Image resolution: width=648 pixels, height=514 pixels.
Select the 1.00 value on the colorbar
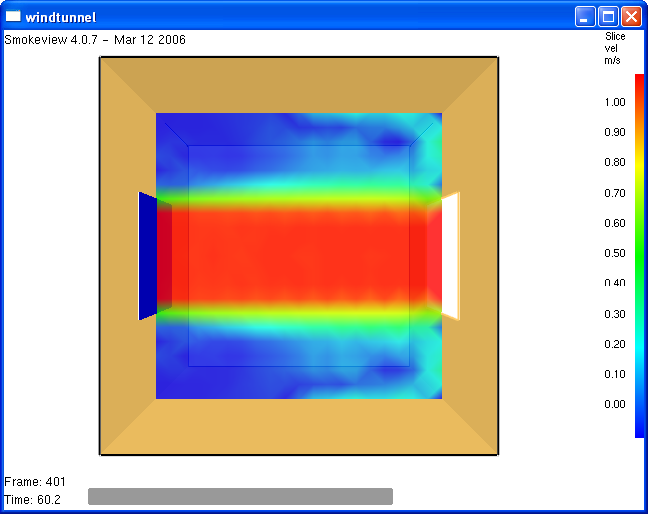[x=615, y=102]
